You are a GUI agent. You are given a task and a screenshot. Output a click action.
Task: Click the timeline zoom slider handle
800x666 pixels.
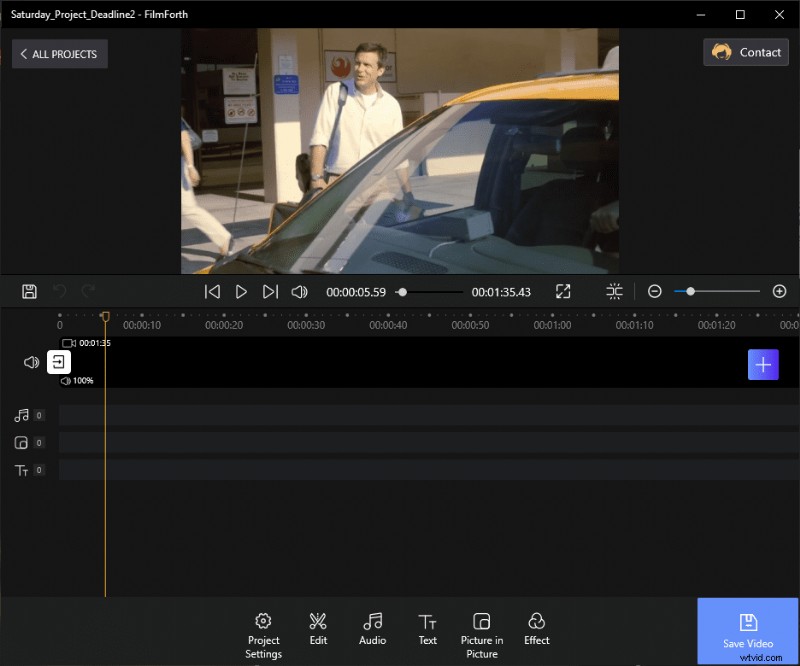pyautogui.click(x=690, y=291)
